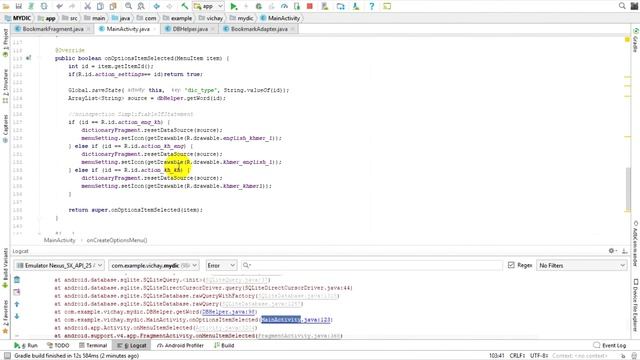Open the Event Log
Screen dimensions: 640x360
[609, 345]
